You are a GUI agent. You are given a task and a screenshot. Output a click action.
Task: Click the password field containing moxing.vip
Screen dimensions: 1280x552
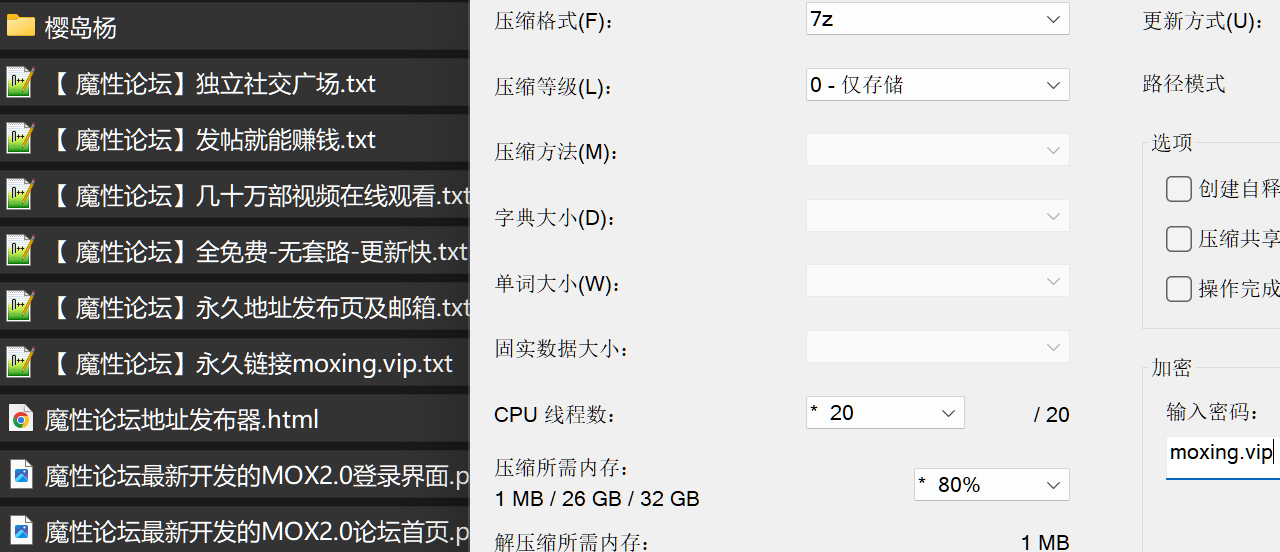[1222, 453]
